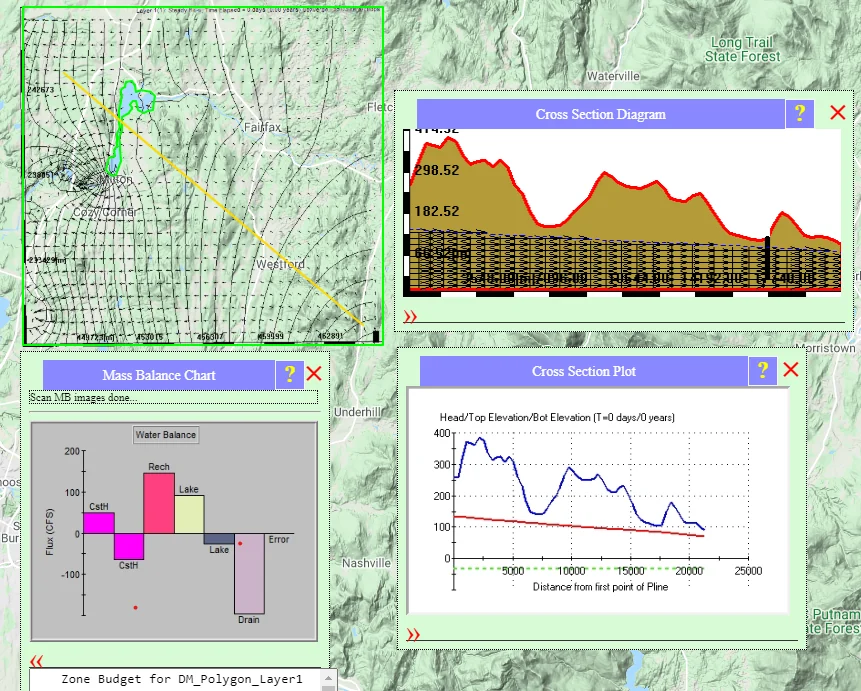Click the negative Lake bar in chart
Screen dimensions: 861x691
(x=219, y=538)
